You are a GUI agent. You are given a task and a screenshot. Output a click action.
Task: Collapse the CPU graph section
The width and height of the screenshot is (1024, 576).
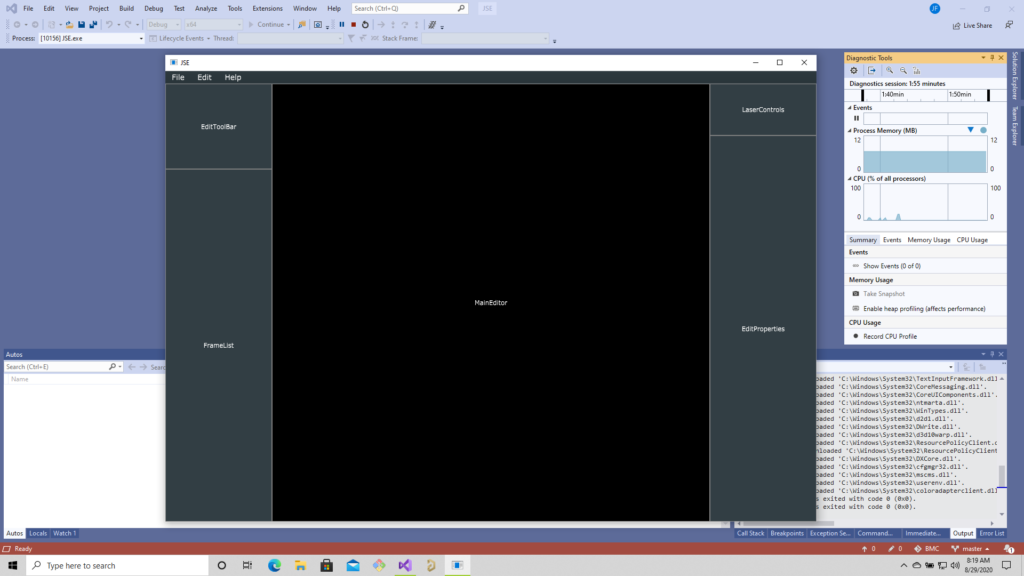tap(850, 178)
